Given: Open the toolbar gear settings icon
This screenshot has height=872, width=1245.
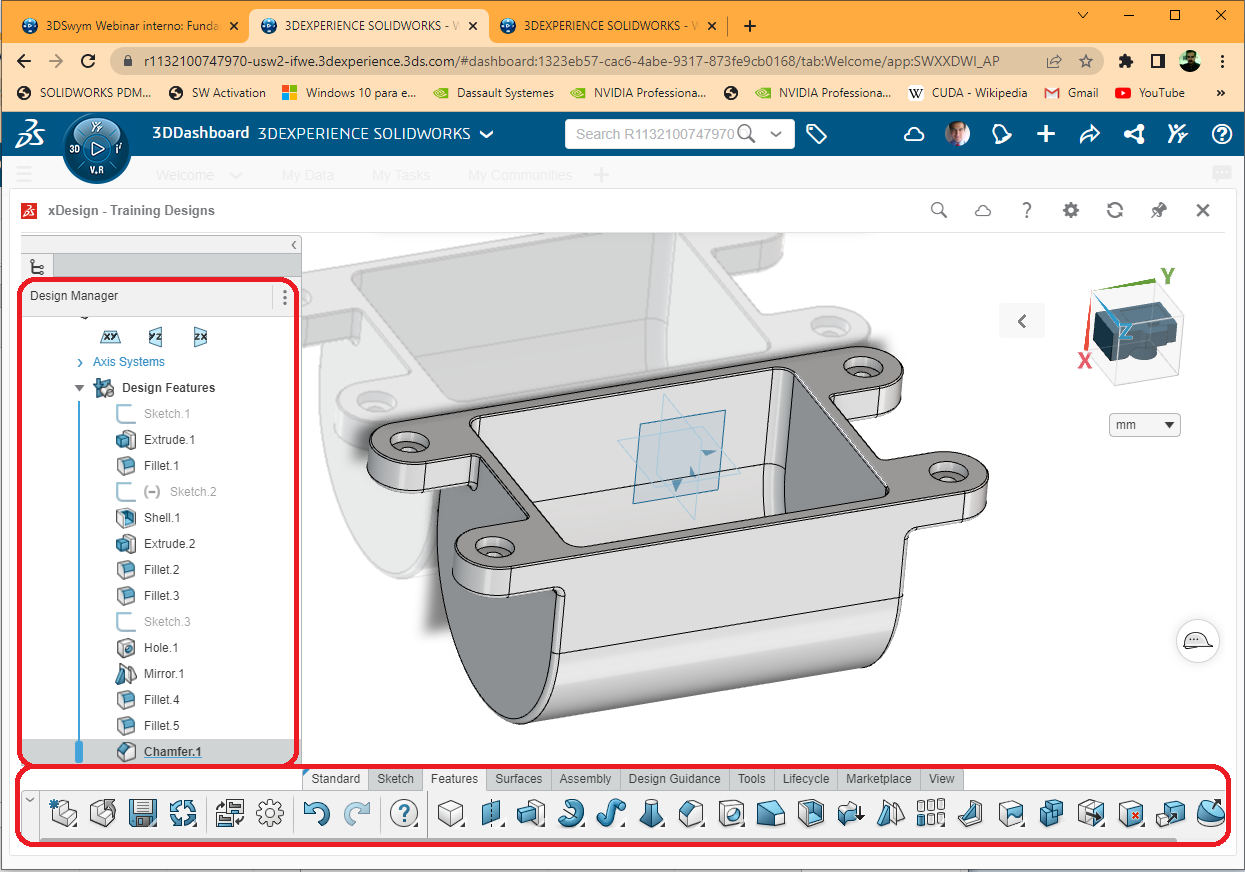Looking at the screenshot, I should [x=270, y=814].
